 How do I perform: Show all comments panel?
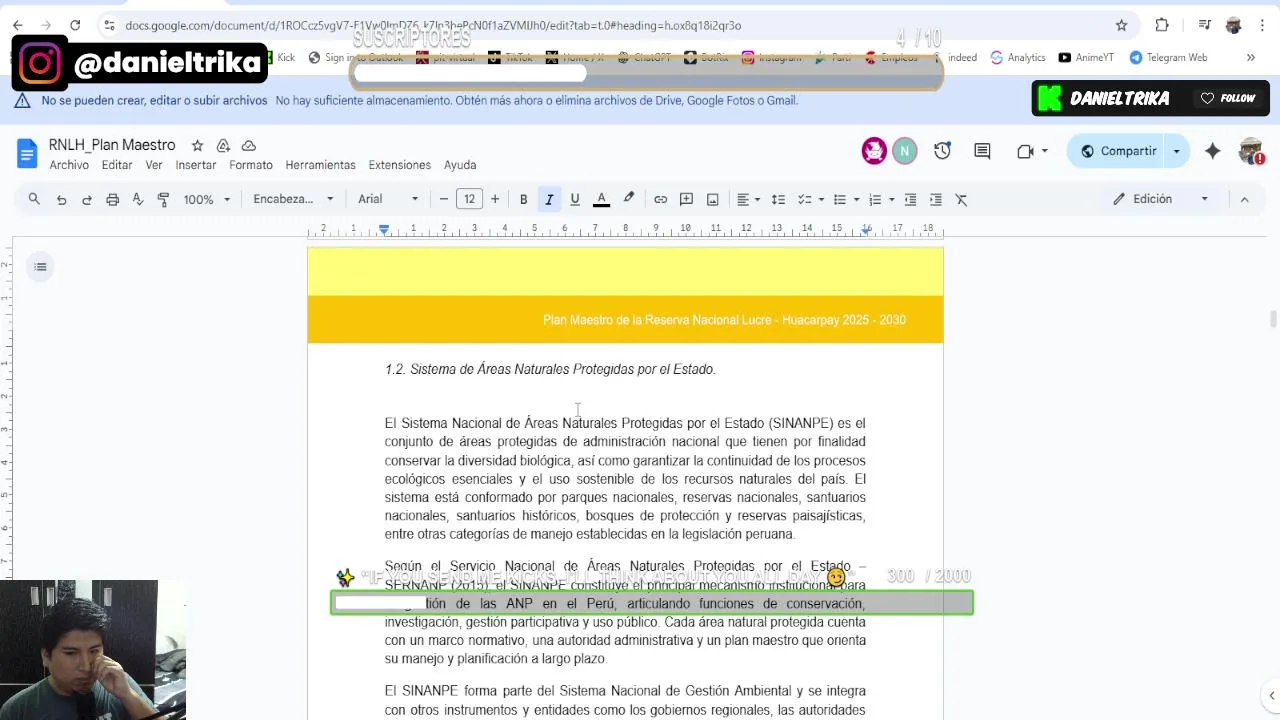(982, 151)
